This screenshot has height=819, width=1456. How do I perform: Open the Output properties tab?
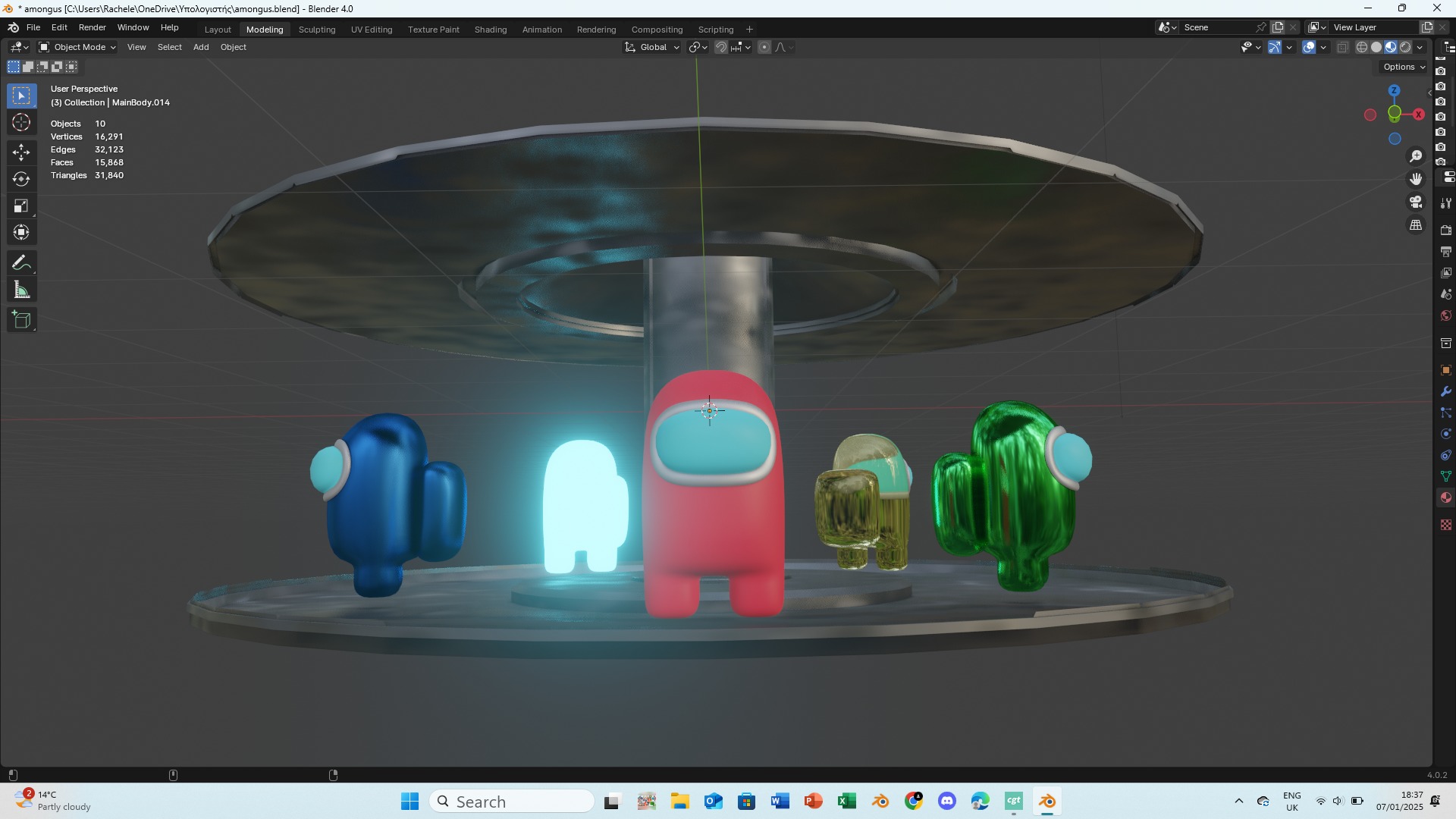[1446, 251]
